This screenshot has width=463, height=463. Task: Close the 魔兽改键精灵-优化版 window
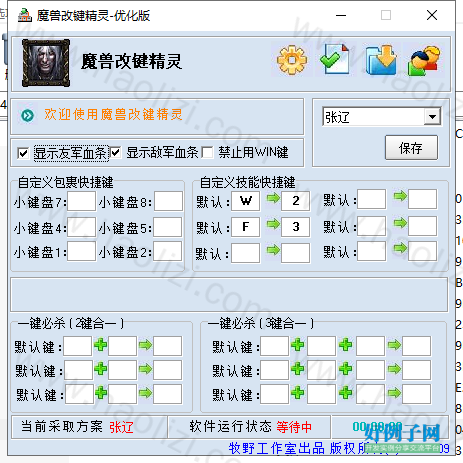pyautogui.click(x=432, y=15)
